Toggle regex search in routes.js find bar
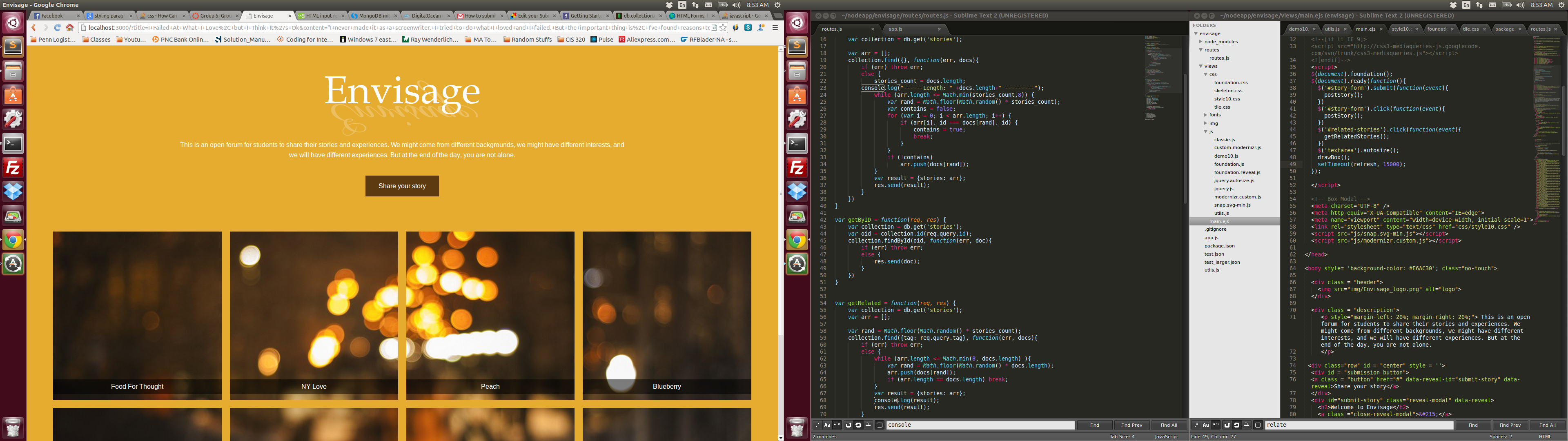 [817, 425]
